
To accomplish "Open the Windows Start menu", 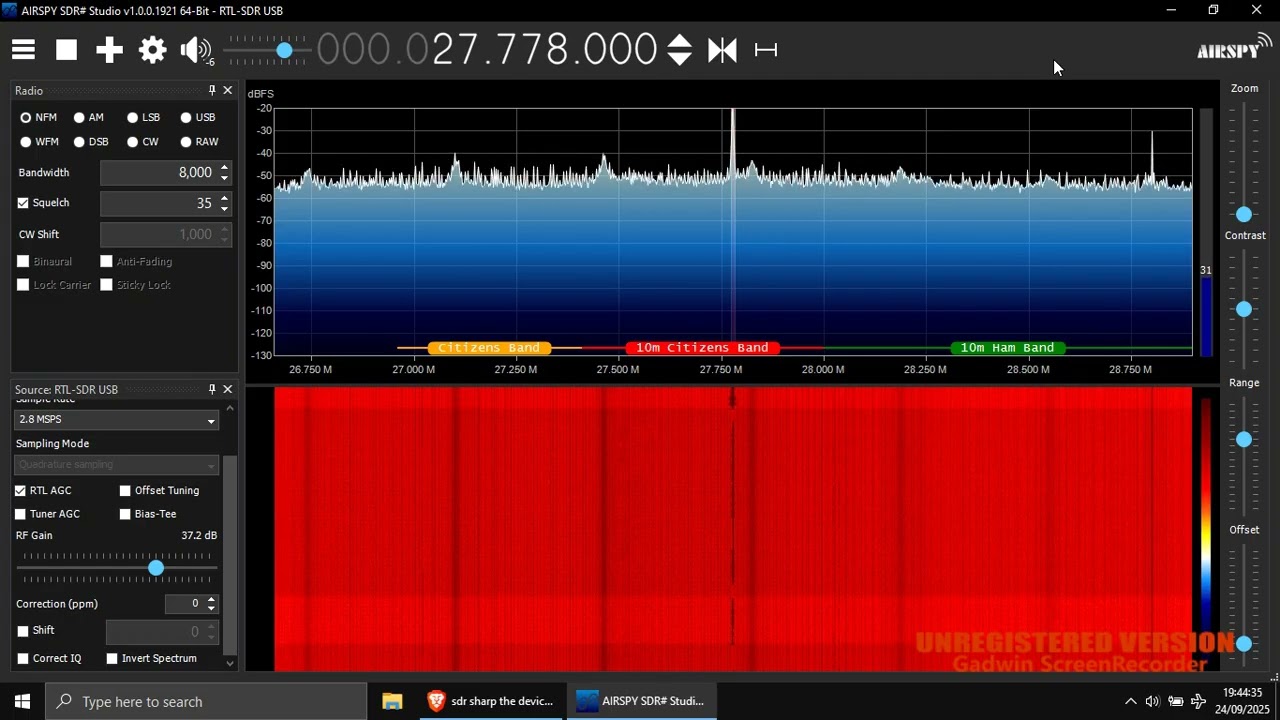I will coord(22,701).
